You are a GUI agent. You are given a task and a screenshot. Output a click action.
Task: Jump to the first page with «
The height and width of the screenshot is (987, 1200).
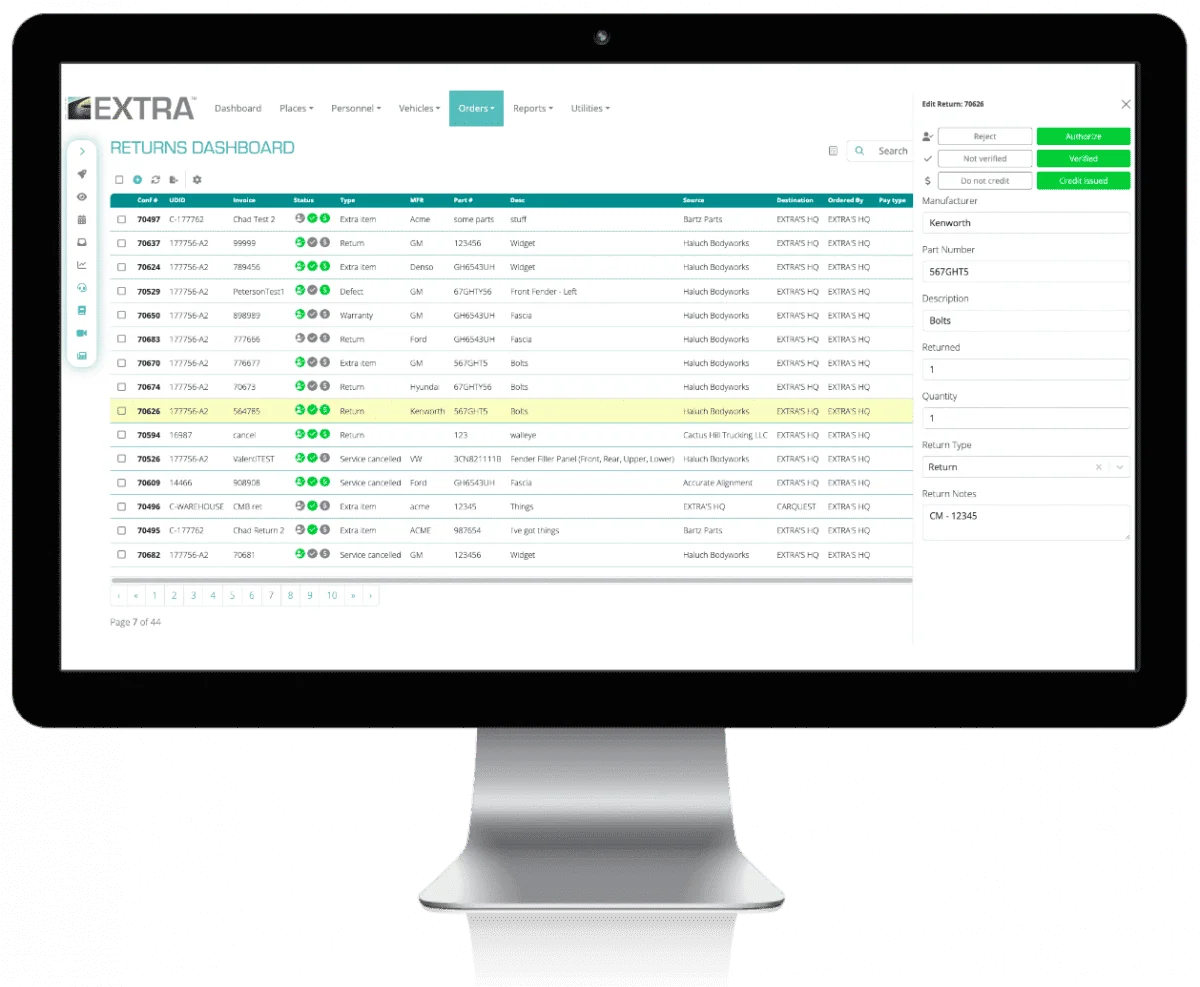point(135,595)
